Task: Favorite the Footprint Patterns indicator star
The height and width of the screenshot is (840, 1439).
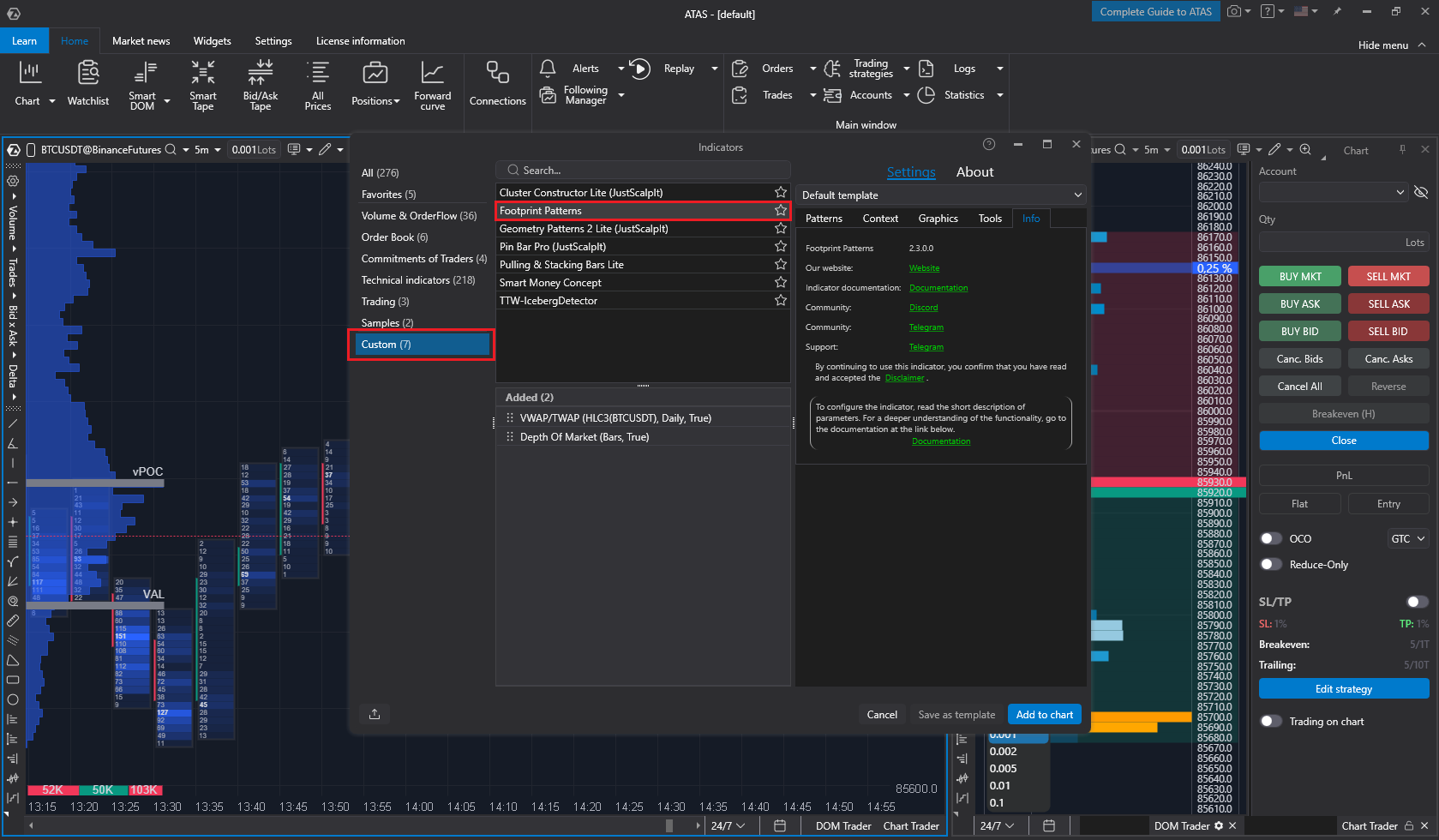Action: point(780,211)
